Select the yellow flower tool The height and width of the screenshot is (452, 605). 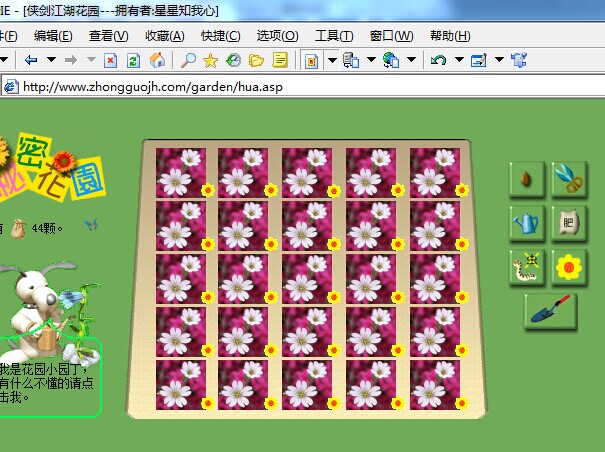[569, 267]
